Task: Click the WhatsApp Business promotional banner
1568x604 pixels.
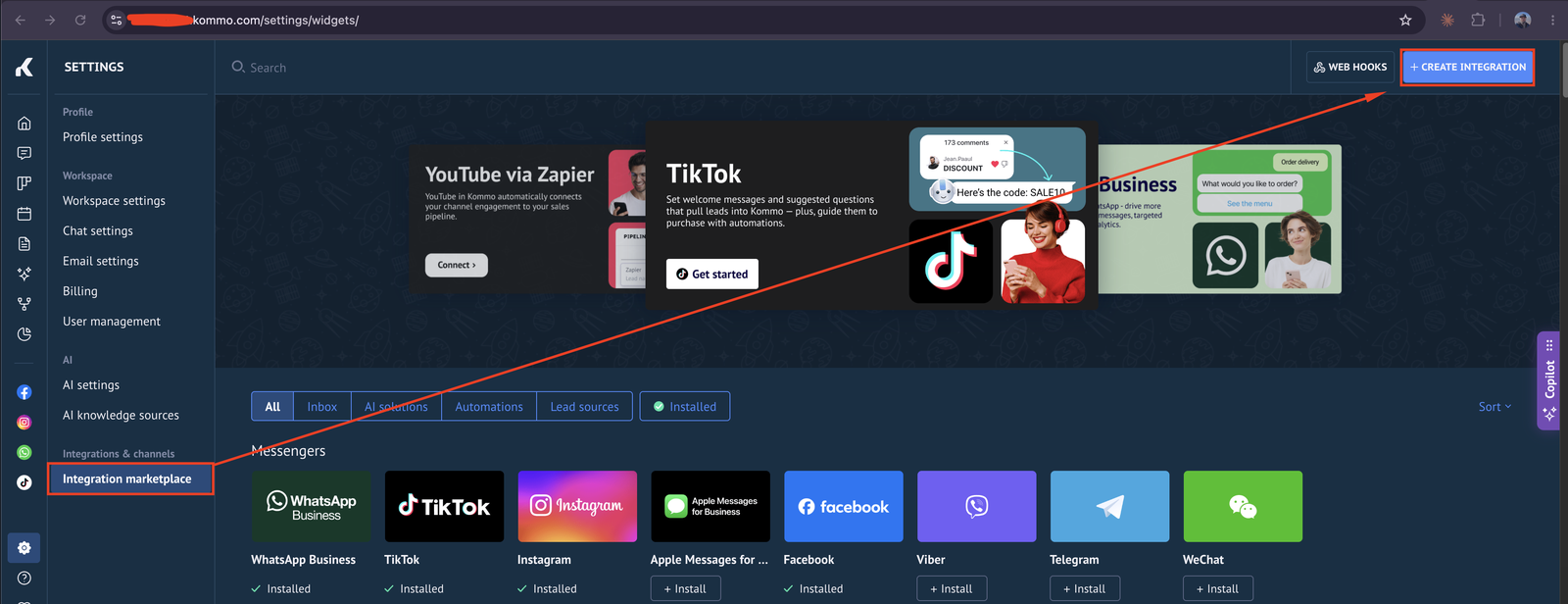Action: pyautogui.click(x=1219, y=219)
